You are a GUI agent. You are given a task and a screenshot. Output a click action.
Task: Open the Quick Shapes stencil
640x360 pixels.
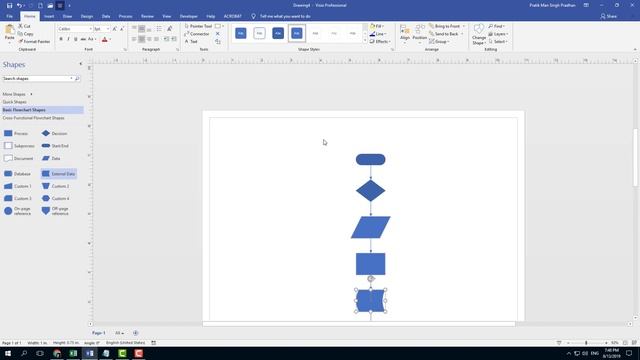pos(14,102)
